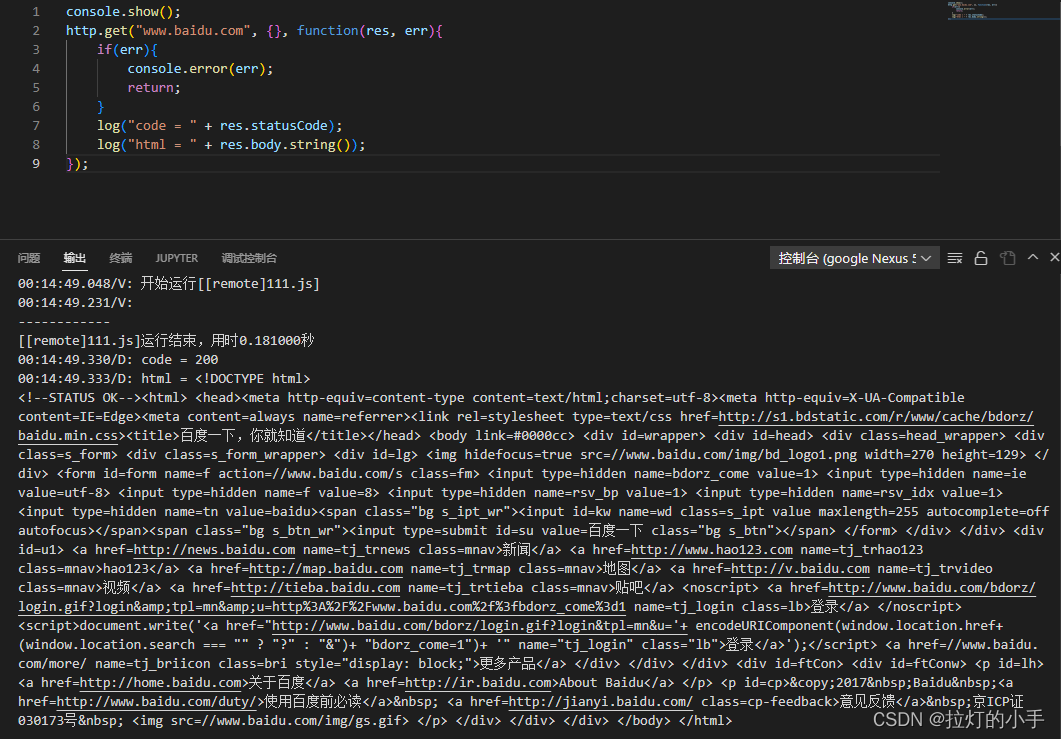The image size is (1061, 739).
Task: Place cursor on the console.show(); line
Action: click(123, 12)
